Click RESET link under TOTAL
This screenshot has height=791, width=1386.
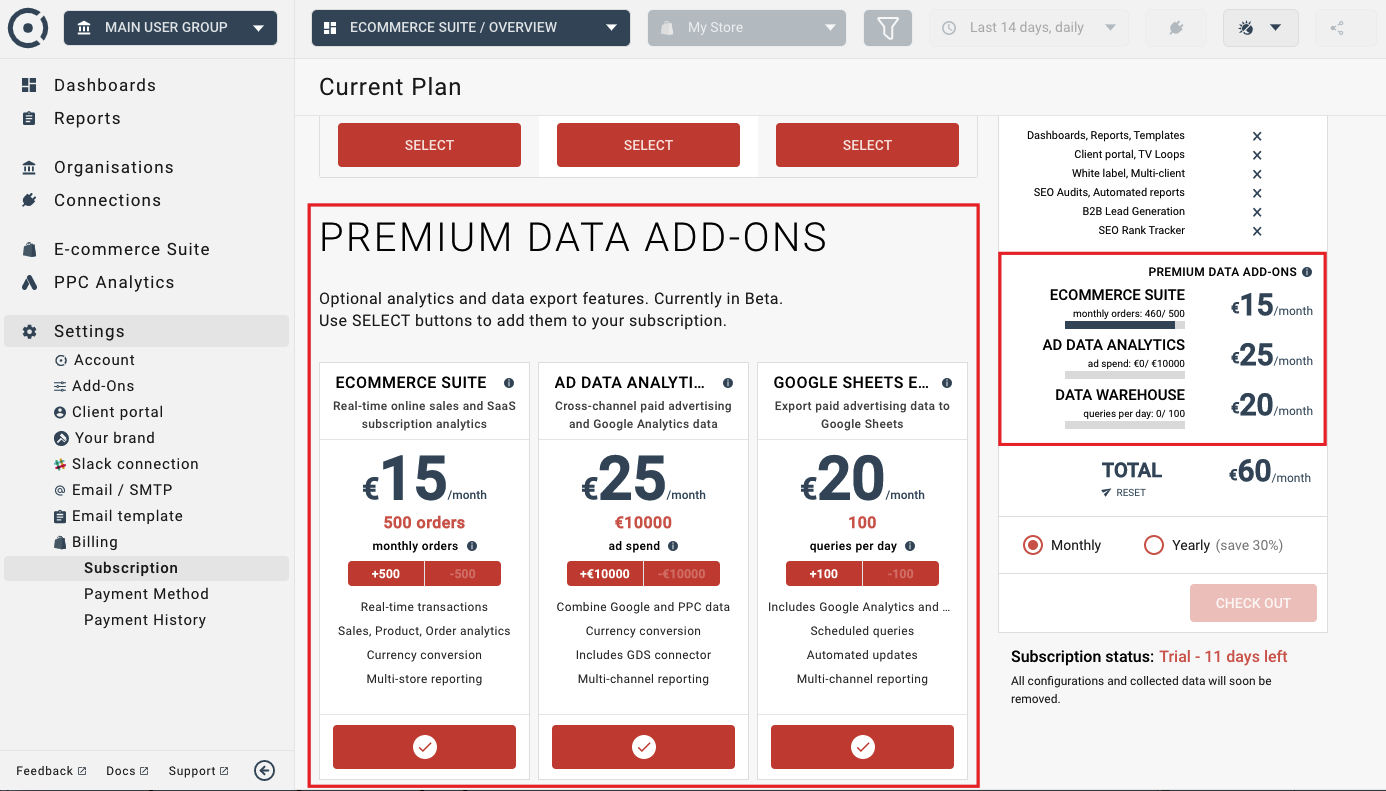click(1131, 493)
